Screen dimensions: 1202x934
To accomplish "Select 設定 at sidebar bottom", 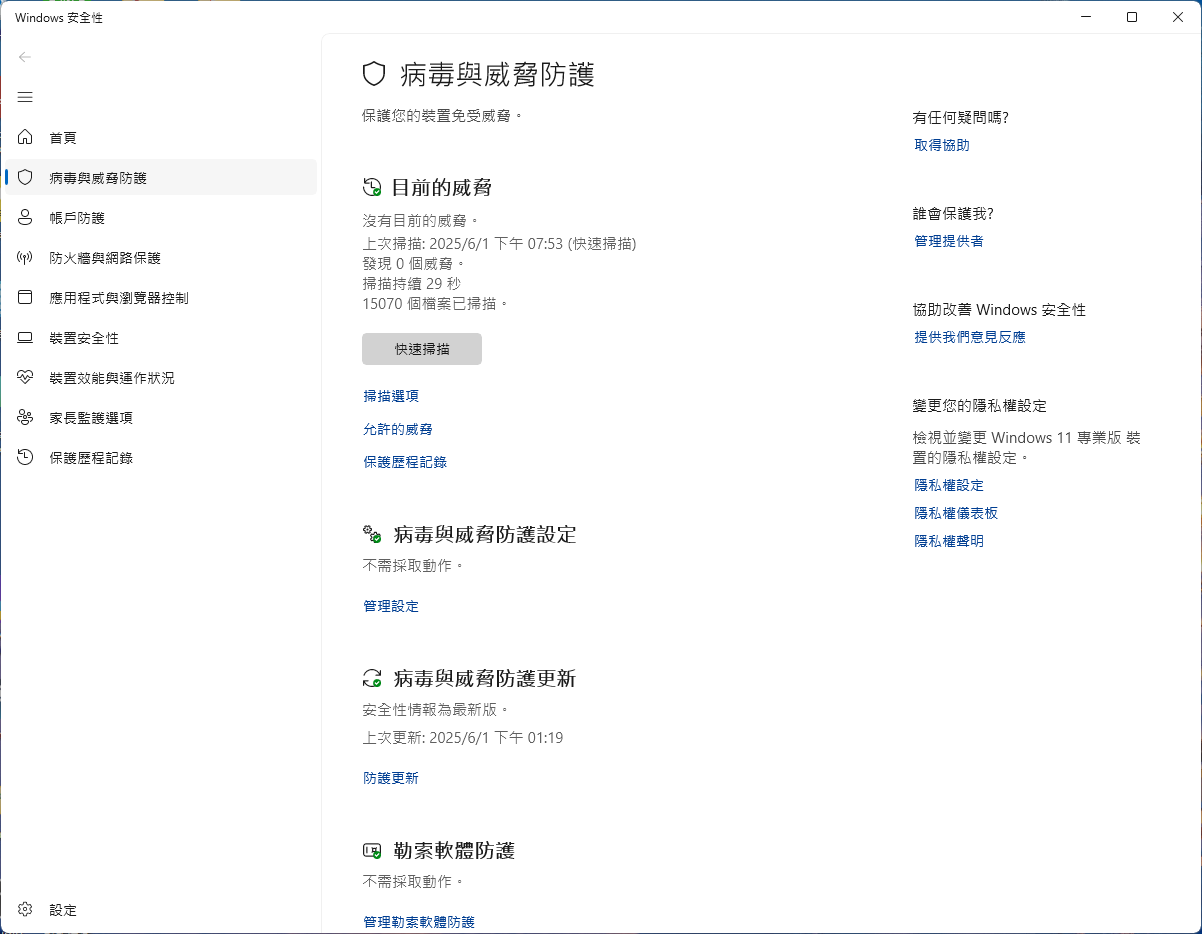I will point(160,909).
